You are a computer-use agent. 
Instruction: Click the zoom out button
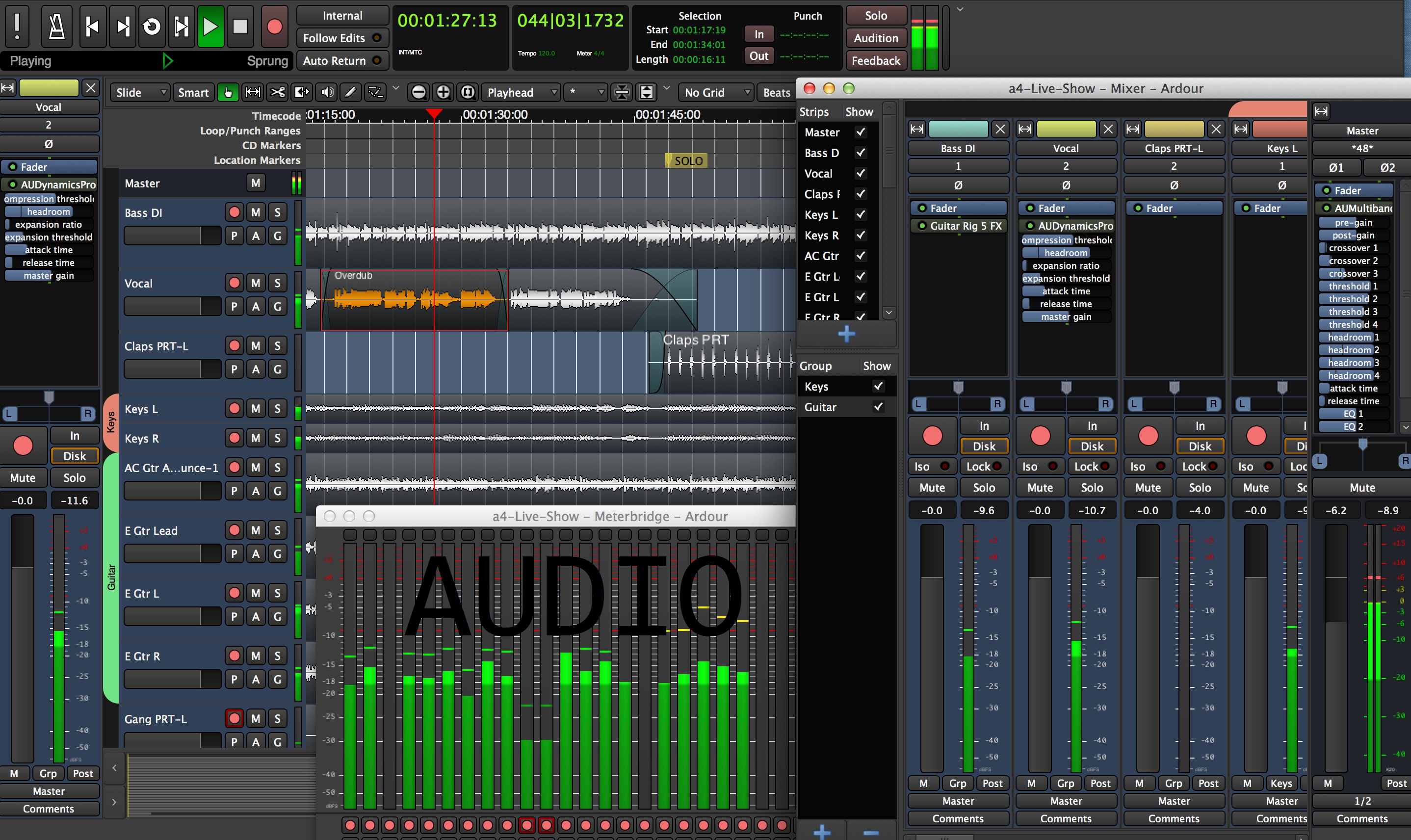pos(418,92)
